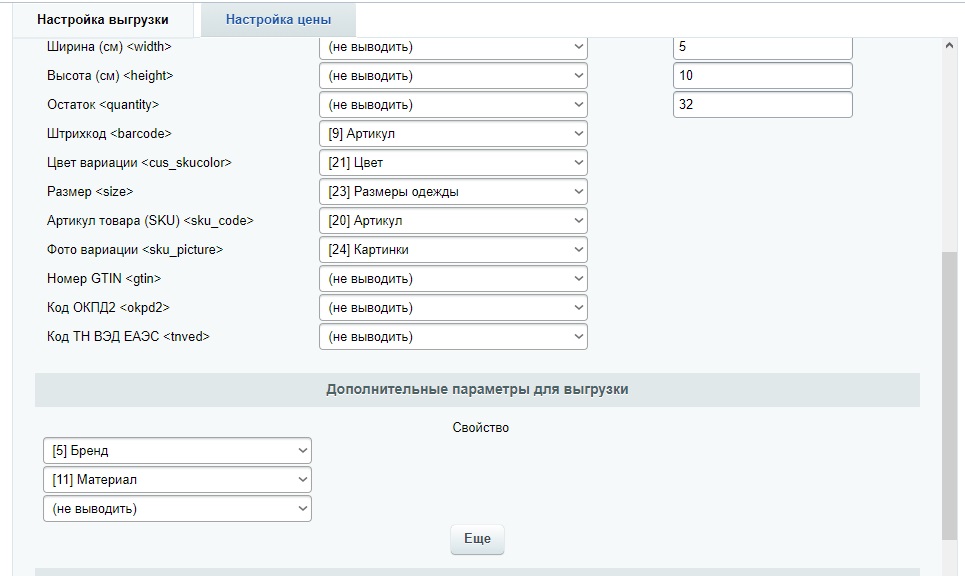Switch to the Настройка цены tab
The image size is (965, 576).
tap(278, 19)
